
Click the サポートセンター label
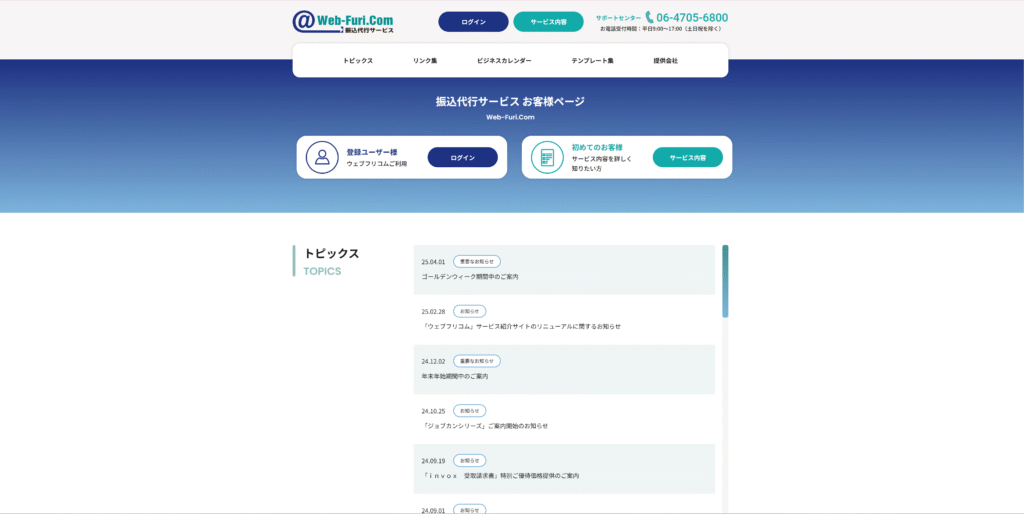618,18
